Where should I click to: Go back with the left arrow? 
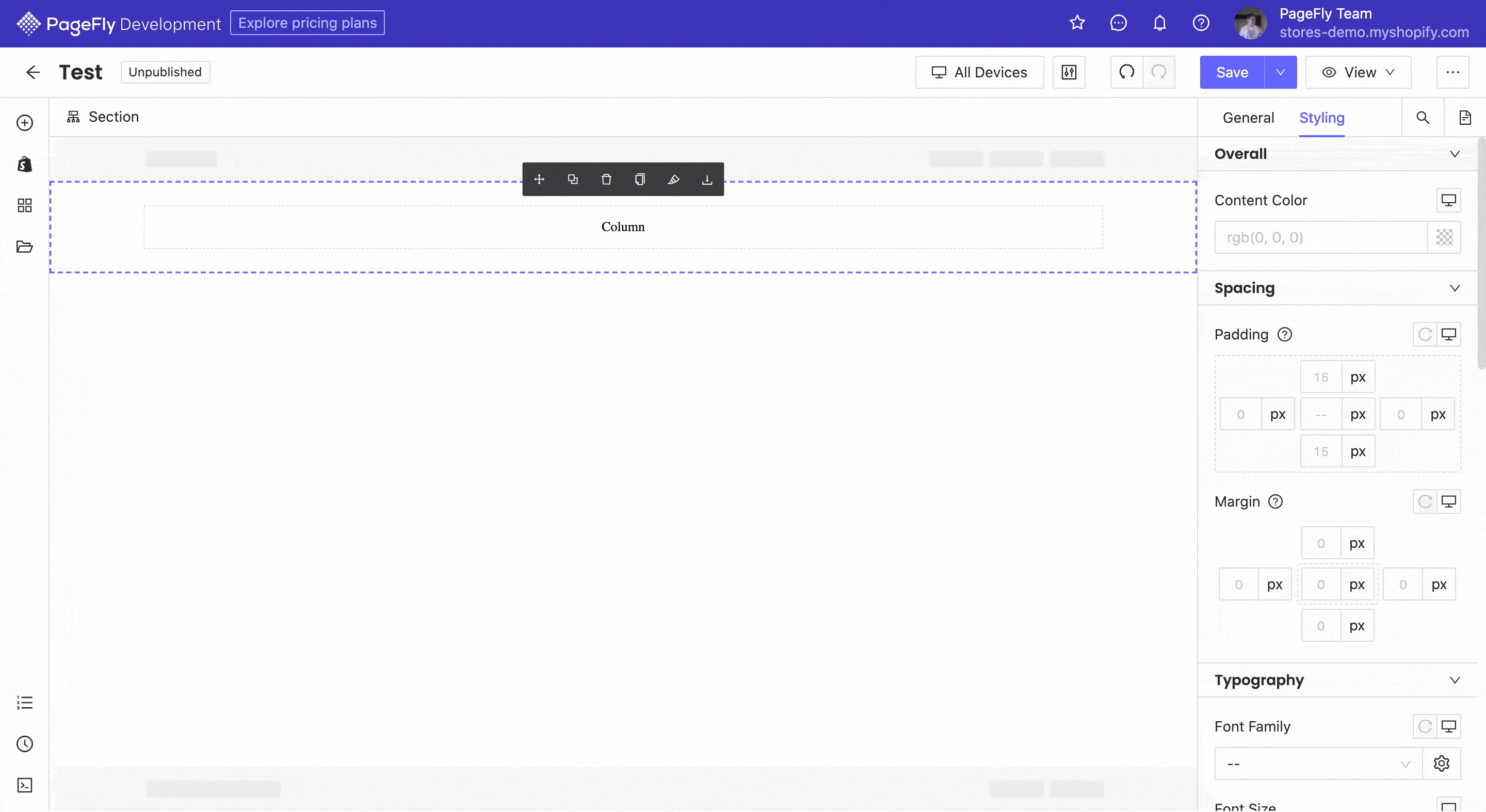click(x=33, y=72)
